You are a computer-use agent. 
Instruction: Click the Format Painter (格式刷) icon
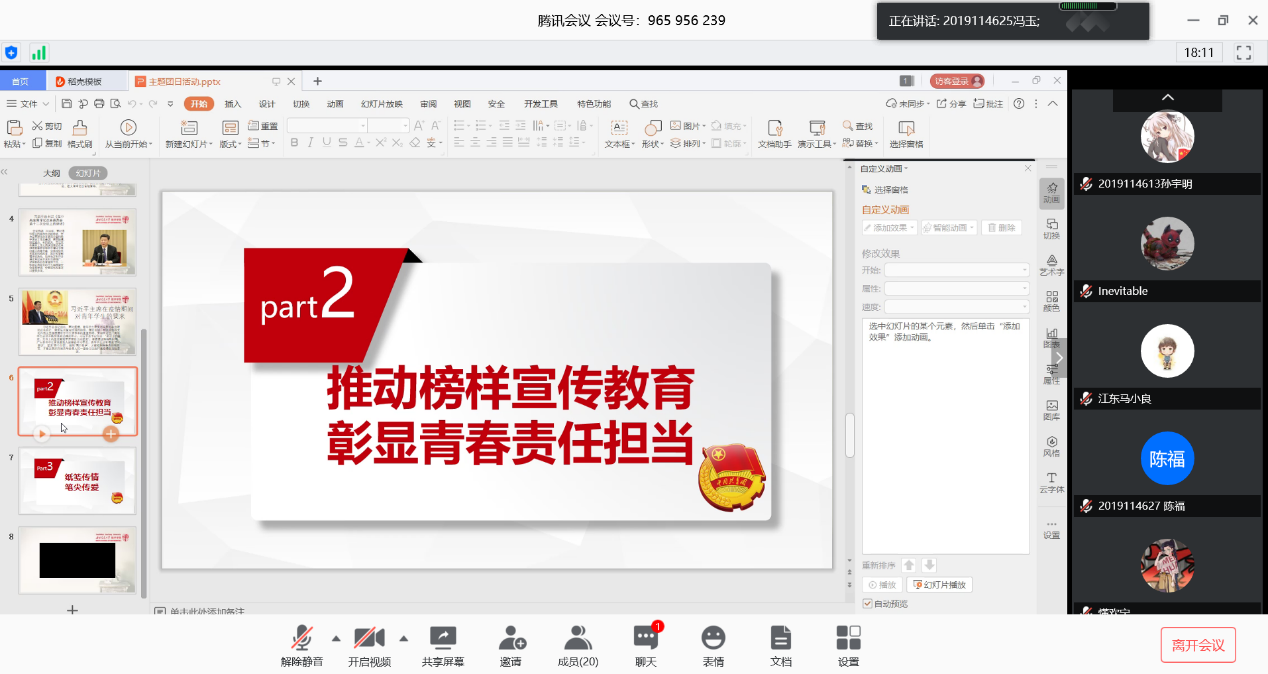[80, 128]
